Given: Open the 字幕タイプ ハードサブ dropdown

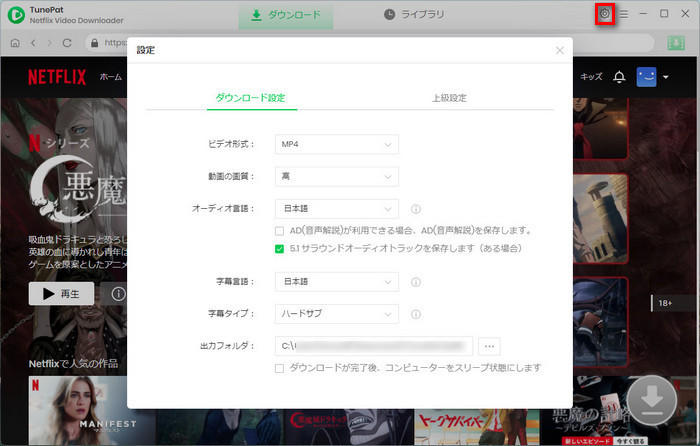Looking at the screenshot, I should (x=336, y=314).
